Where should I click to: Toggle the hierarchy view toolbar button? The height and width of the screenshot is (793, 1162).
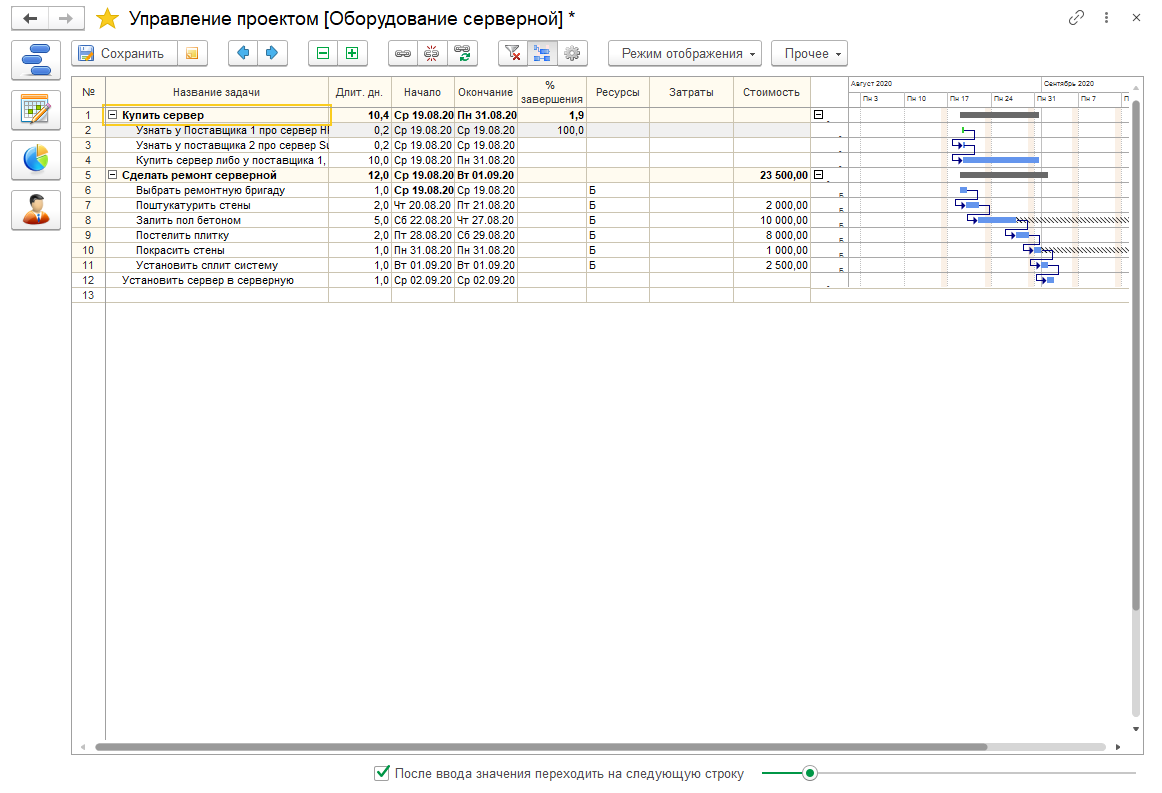click(x=542, y=53)
